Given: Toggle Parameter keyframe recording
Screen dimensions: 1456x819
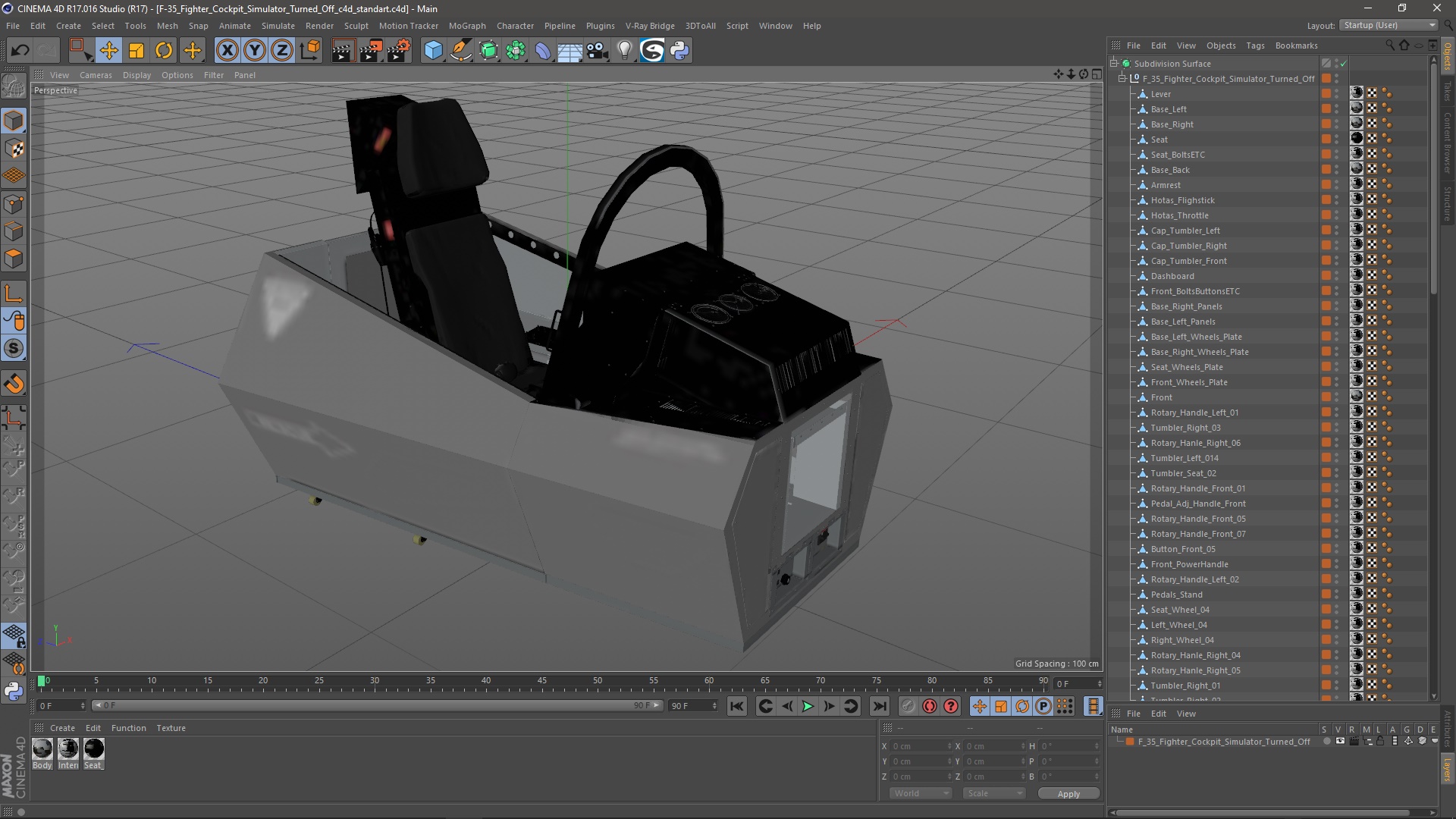Looking at the screenshot, I should [x=1043, y=706].
